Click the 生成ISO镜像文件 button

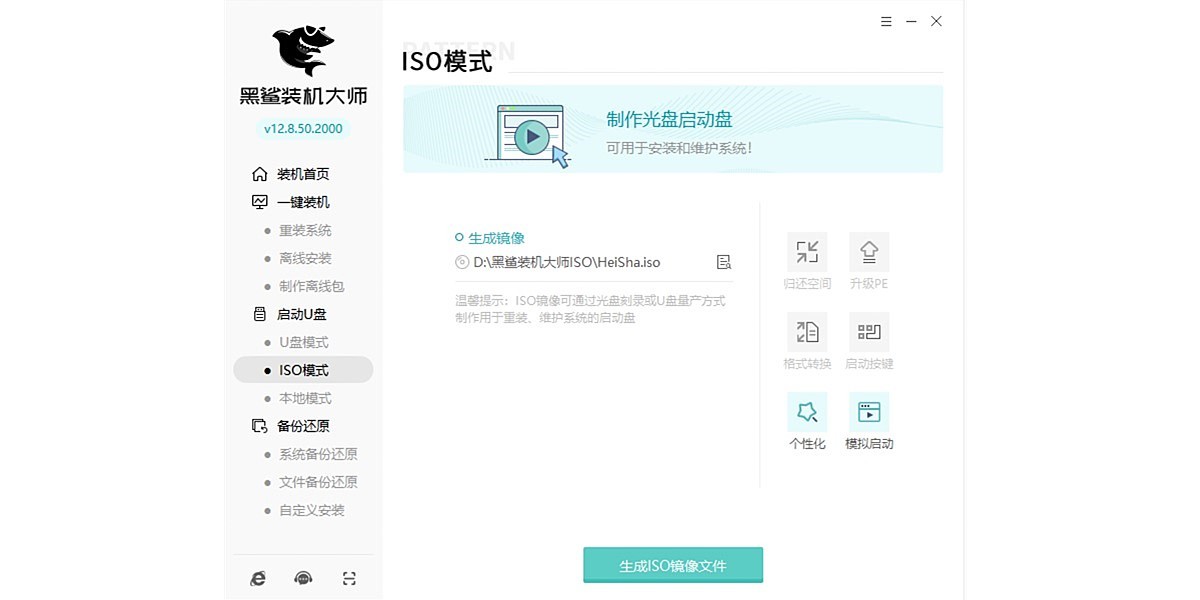(x=673, y=565)
